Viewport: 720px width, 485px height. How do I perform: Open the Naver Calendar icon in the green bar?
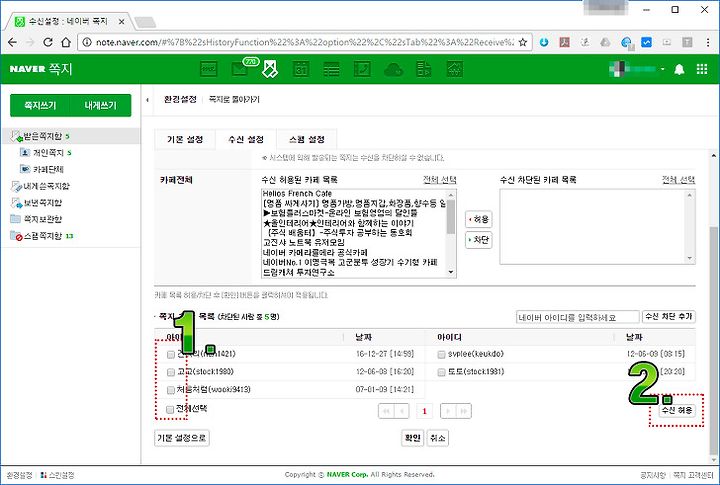pyautogui.click(x=301, y=69)
